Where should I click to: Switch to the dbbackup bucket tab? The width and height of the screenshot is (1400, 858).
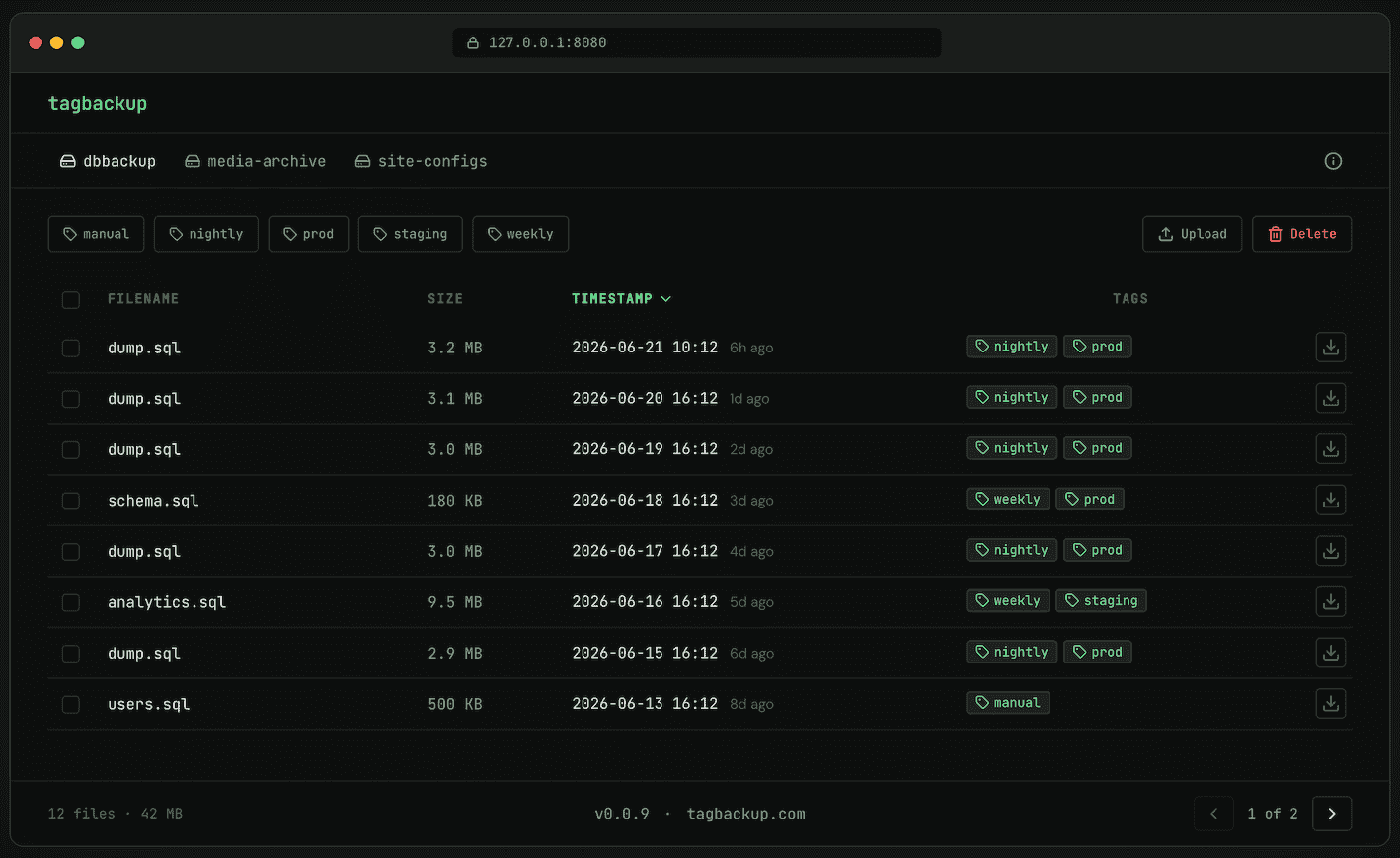108,161
